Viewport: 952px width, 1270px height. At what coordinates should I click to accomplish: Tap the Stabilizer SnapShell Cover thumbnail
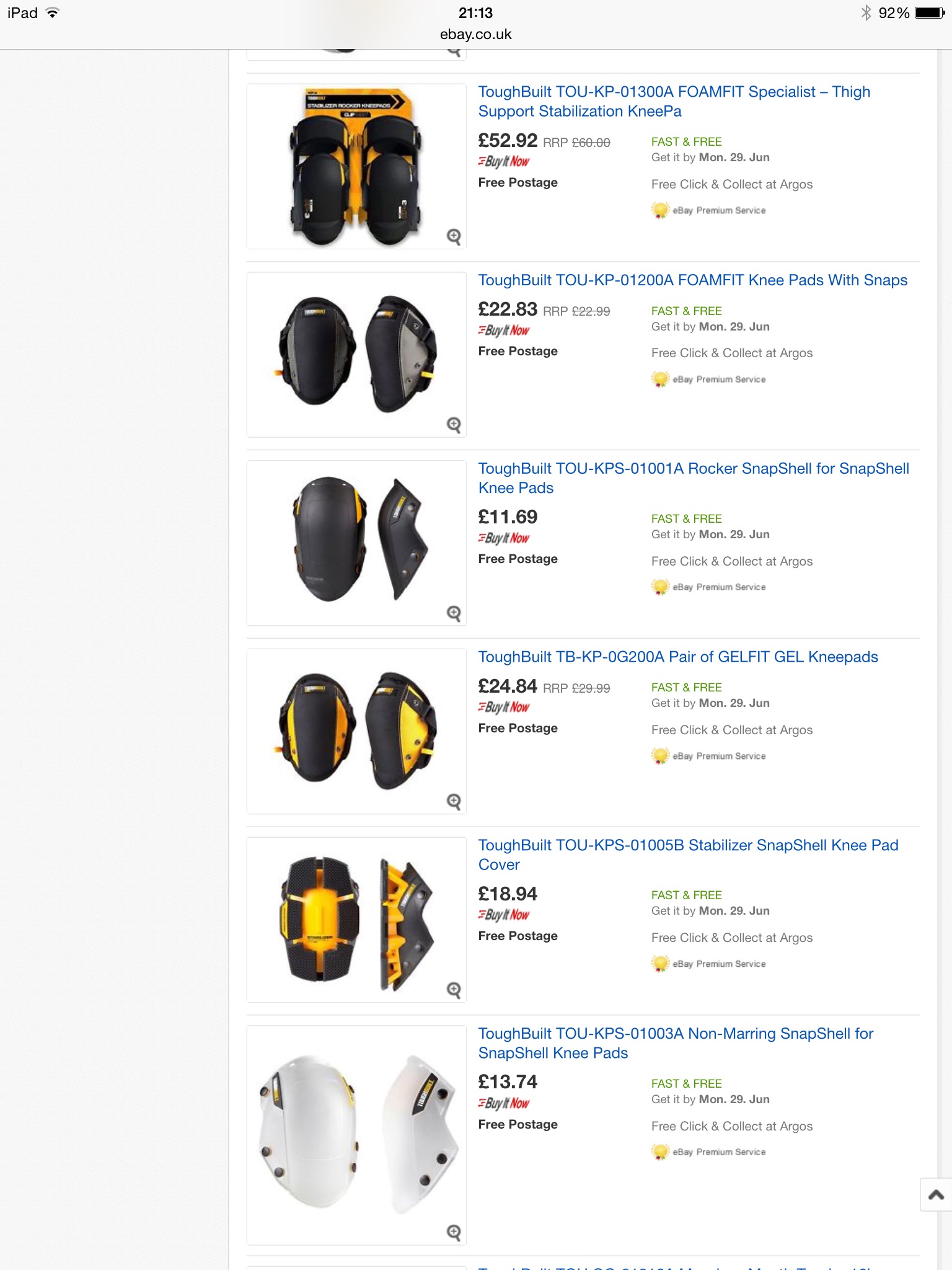(x=356, y=920)
